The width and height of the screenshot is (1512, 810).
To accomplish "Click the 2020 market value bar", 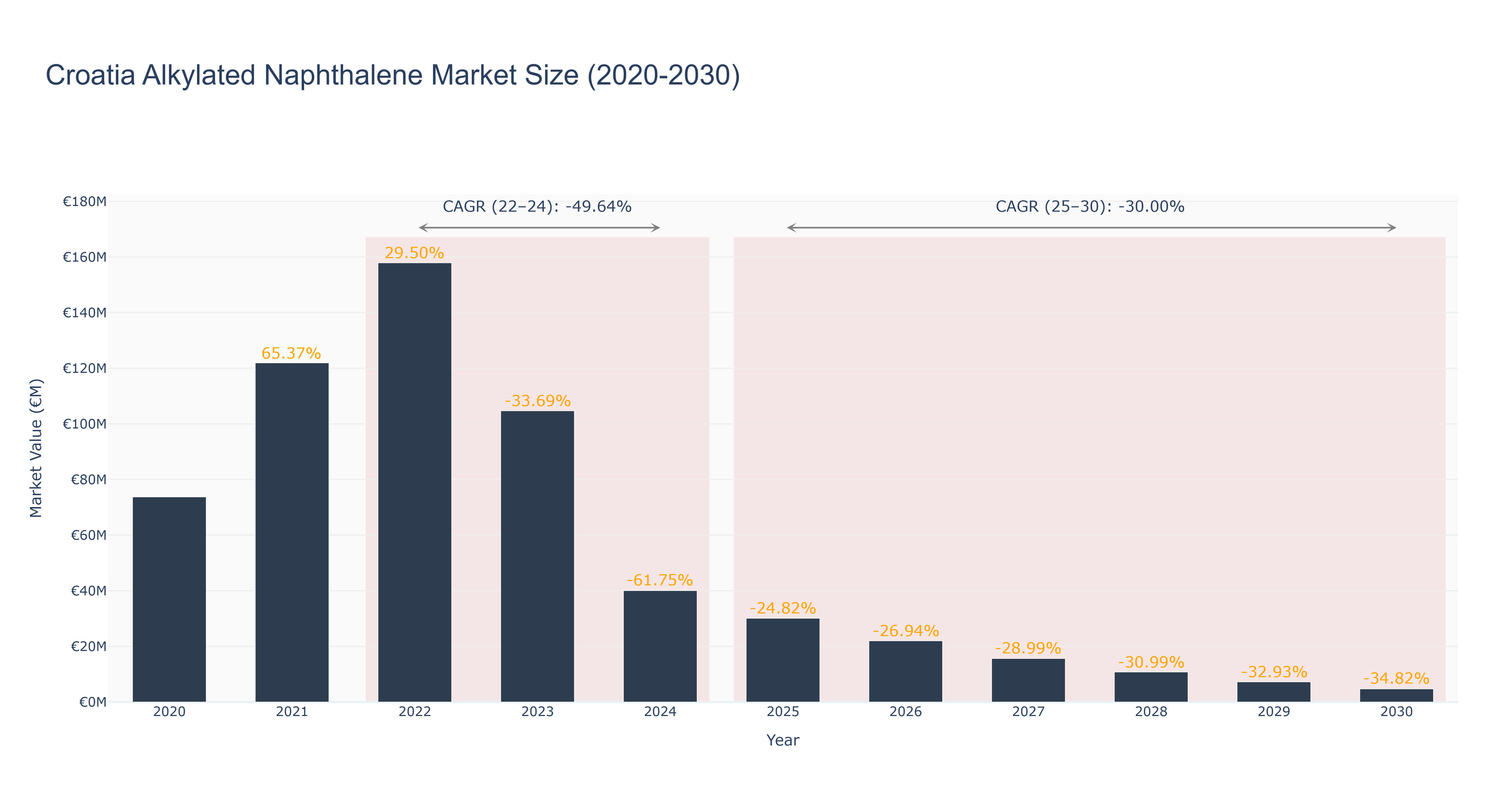I will 169,599.
